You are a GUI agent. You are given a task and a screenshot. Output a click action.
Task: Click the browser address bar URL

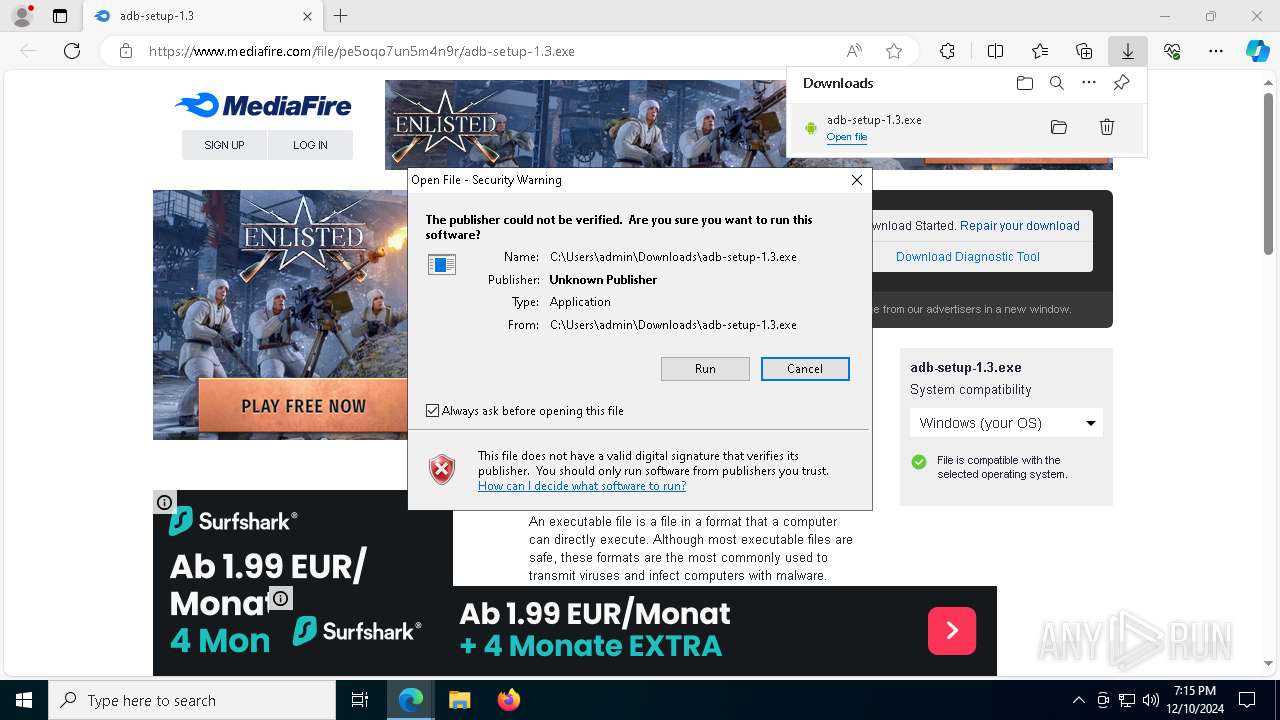362,51
